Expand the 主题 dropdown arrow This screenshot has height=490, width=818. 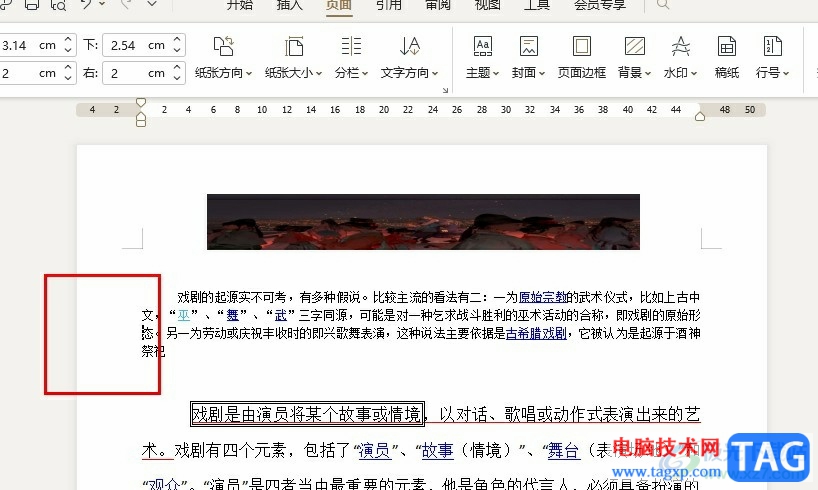496,74
